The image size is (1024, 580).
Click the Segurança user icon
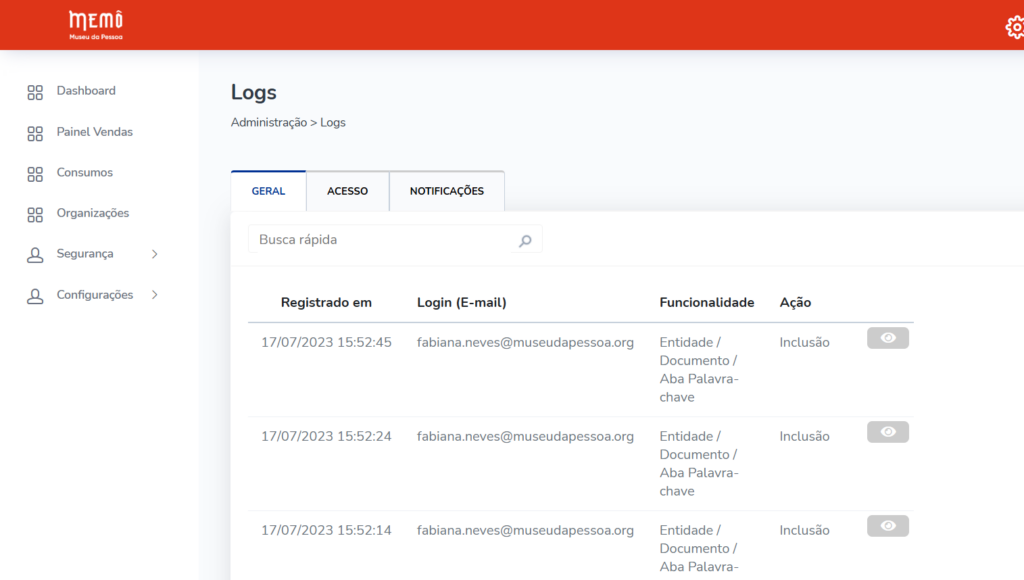point(35,255)
